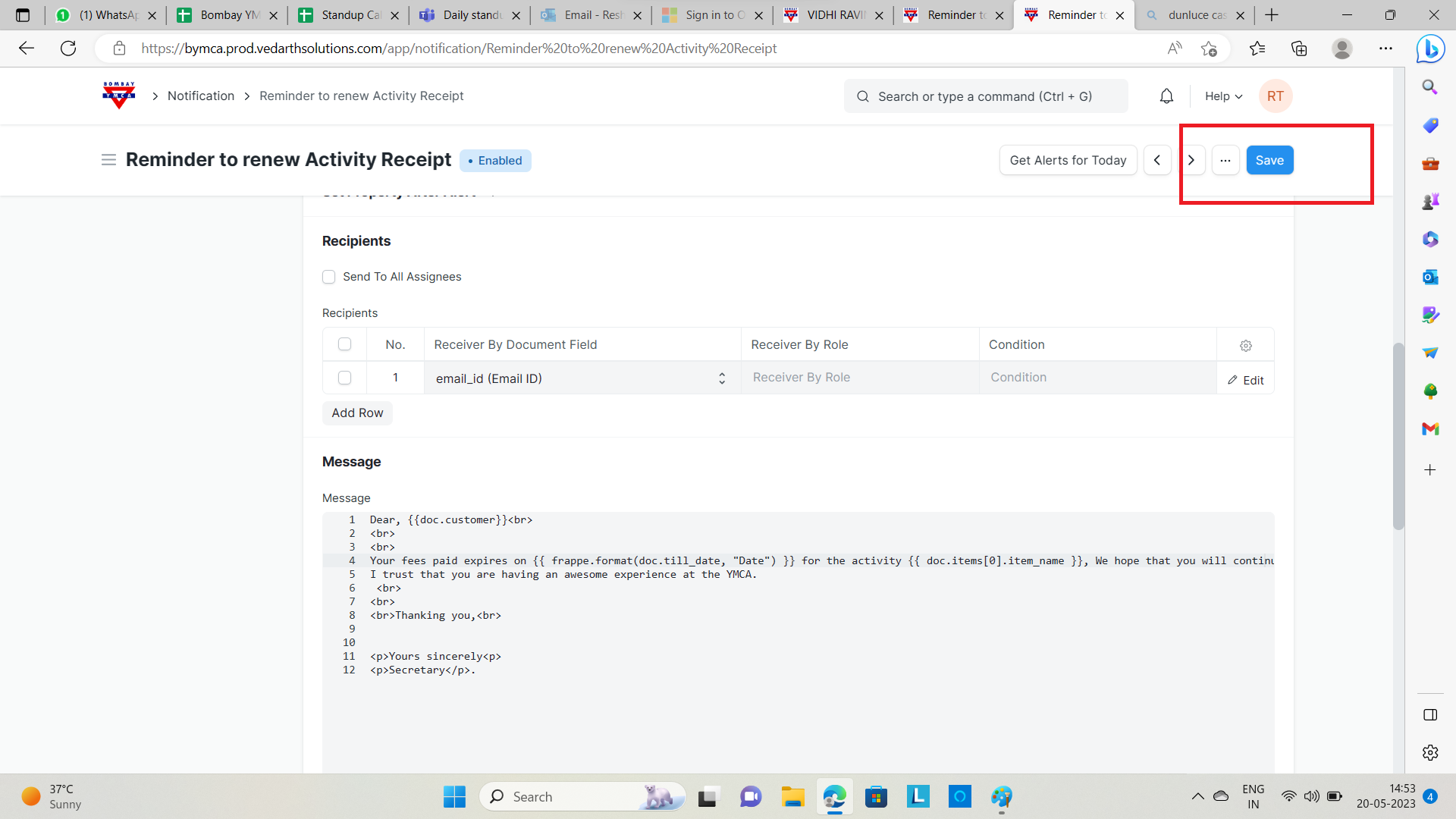Go to previous document arrow

click(1157, 160)
